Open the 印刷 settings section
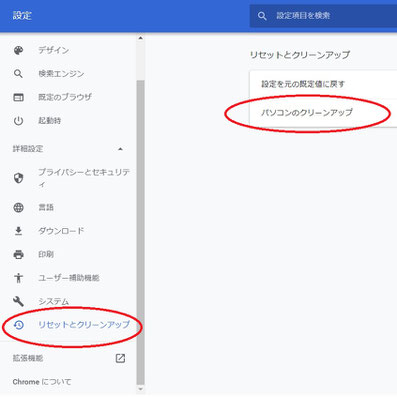The width and height of the screenshot is (397, 397). tap(46, 254)
